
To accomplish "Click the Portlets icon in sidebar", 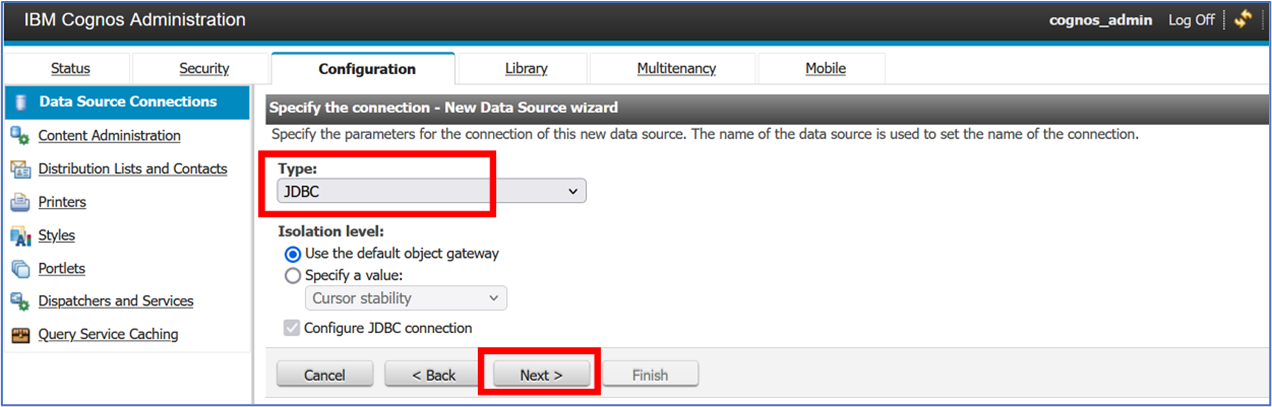I will coord(20,269).
